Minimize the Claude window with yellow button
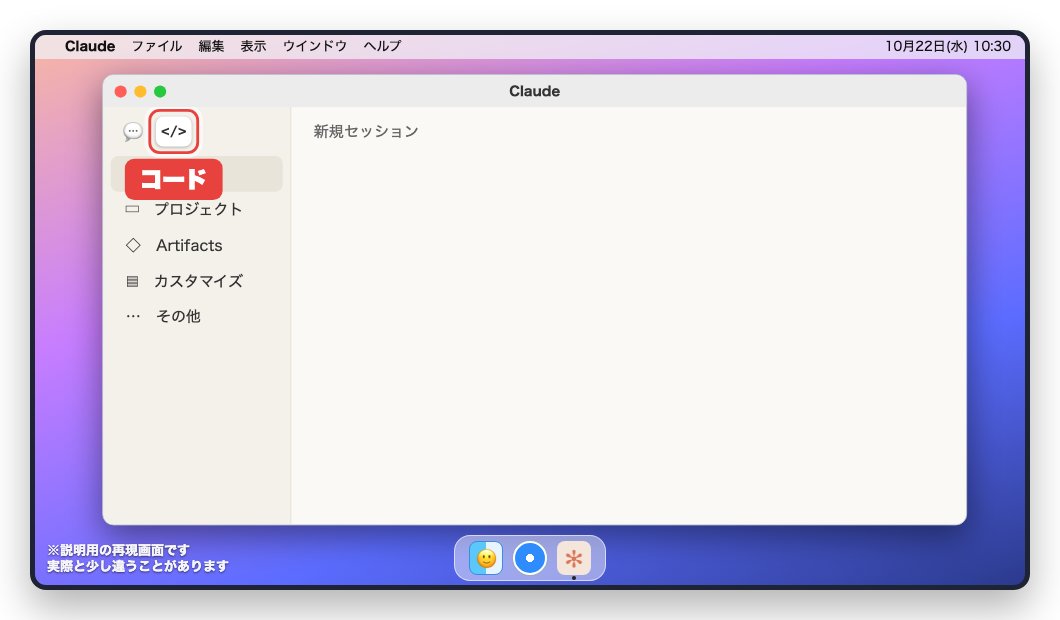 click(141, 91)
